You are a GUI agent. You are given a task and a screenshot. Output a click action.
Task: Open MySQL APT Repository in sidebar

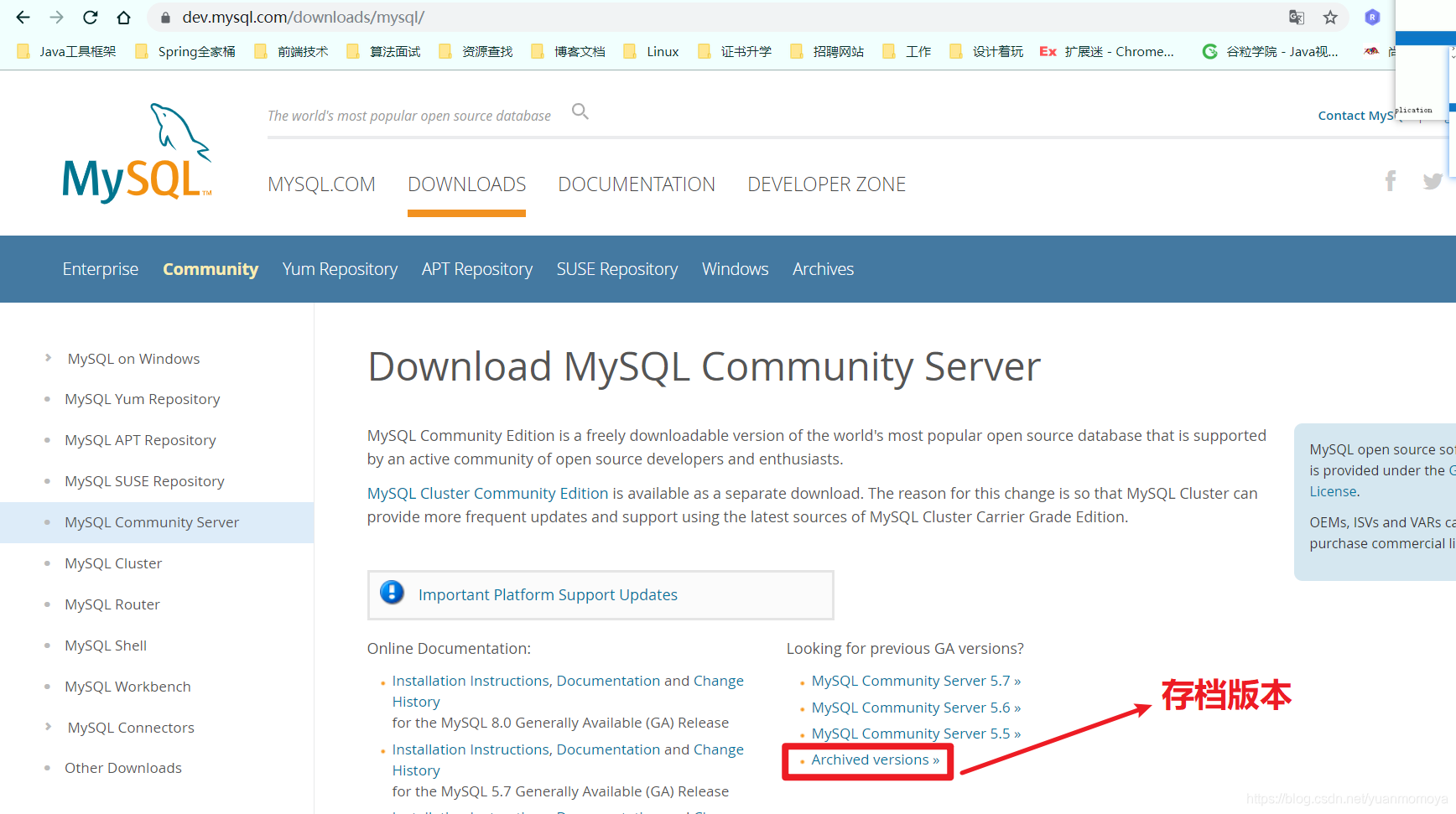tap(140, 440)
